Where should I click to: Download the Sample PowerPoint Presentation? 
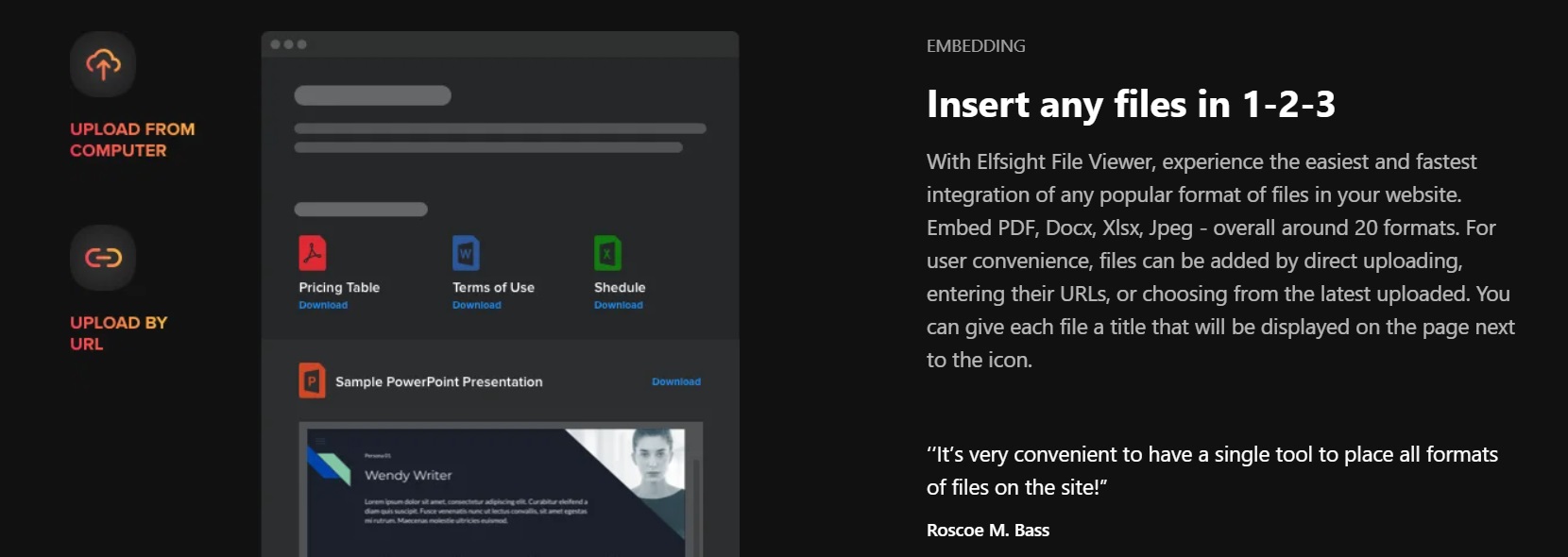(x=676, y=381)
